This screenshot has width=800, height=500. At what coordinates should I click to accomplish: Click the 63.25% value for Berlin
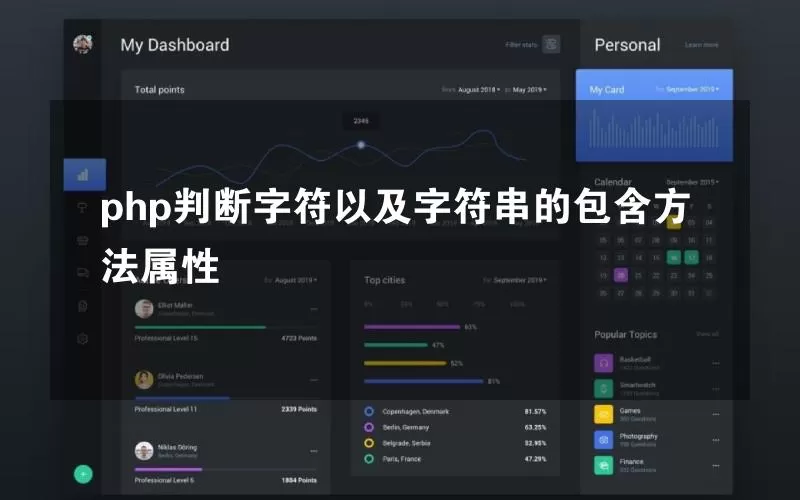pos(535,427)
